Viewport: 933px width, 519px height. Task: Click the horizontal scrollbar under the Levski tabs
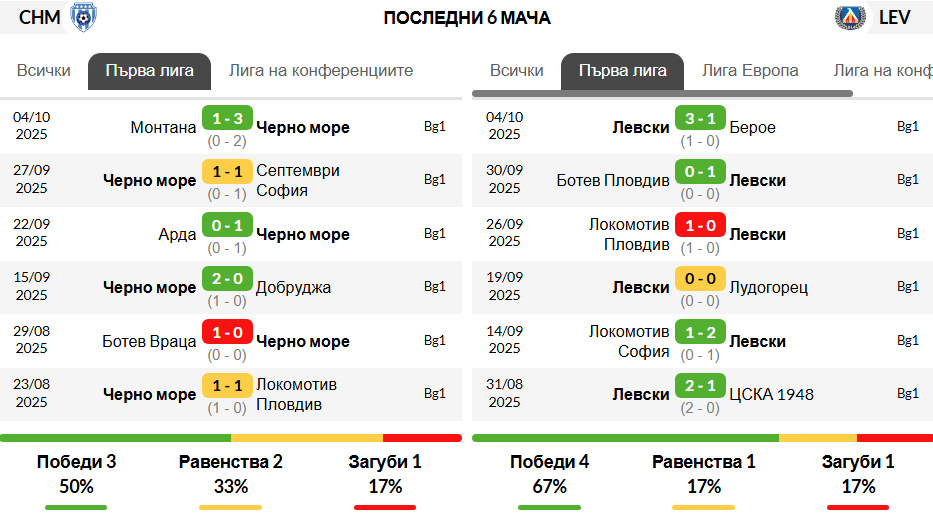[662, 93]
